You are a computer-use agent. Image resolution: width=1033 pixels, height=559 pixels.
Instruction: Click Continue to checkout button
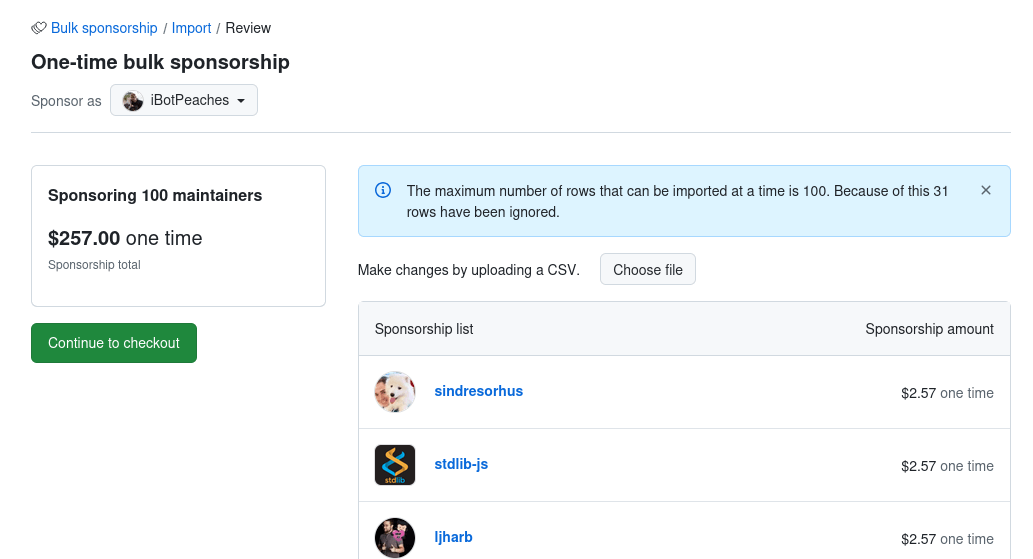point(114,343)
